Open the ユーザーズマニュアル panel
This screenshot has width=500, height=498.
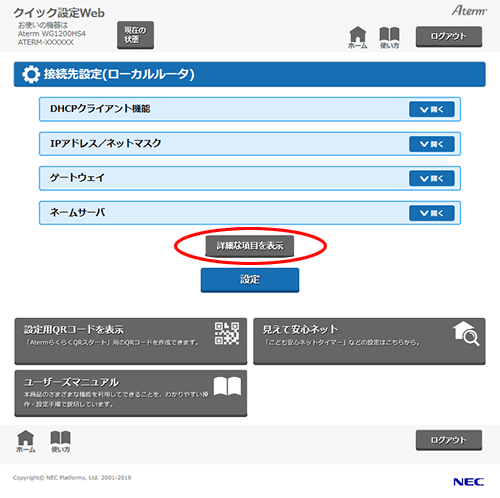(131, 393)
